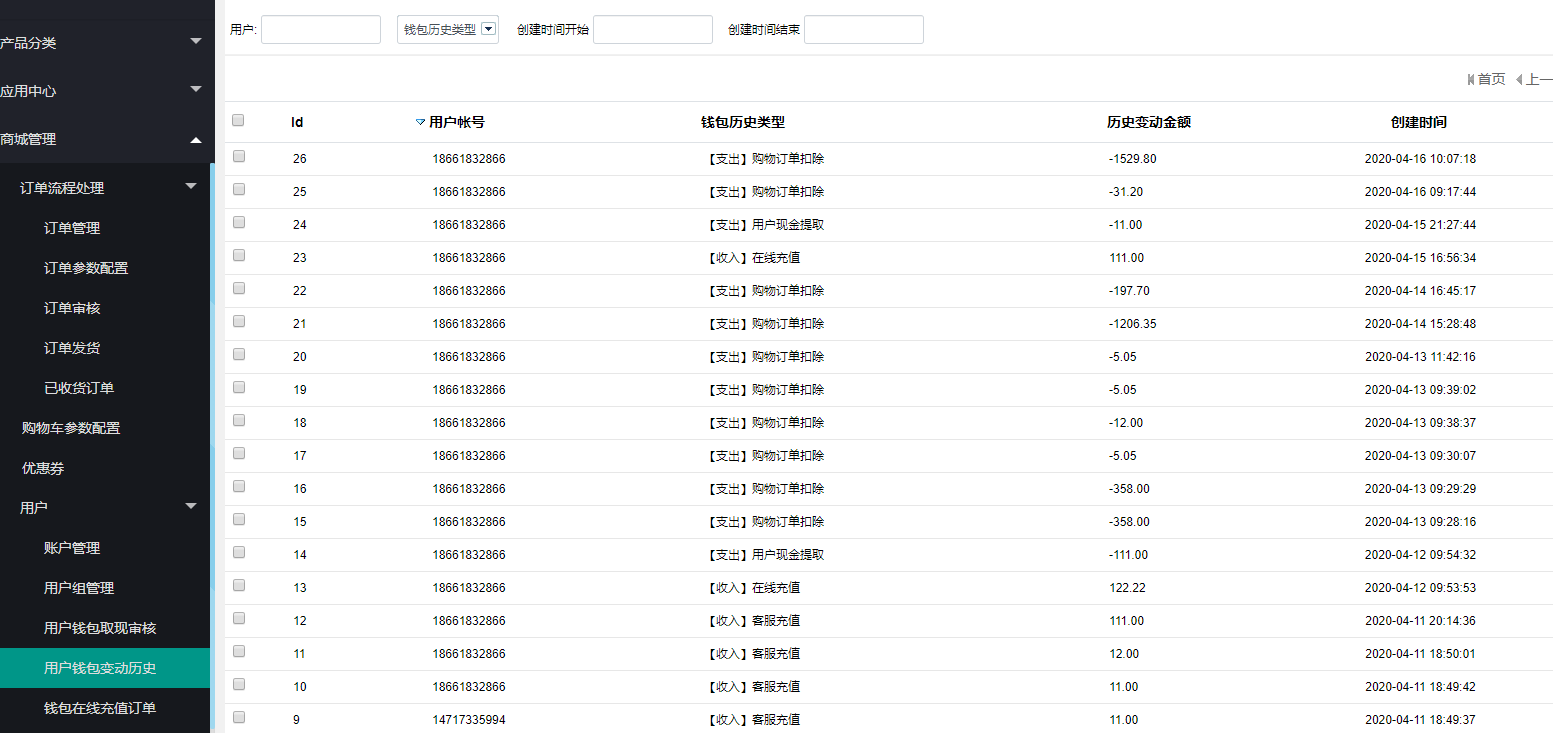Click the 18661832866 account link in row 26
The height and width of the screenshot is (733, 1553).
(x=468, y=158)
